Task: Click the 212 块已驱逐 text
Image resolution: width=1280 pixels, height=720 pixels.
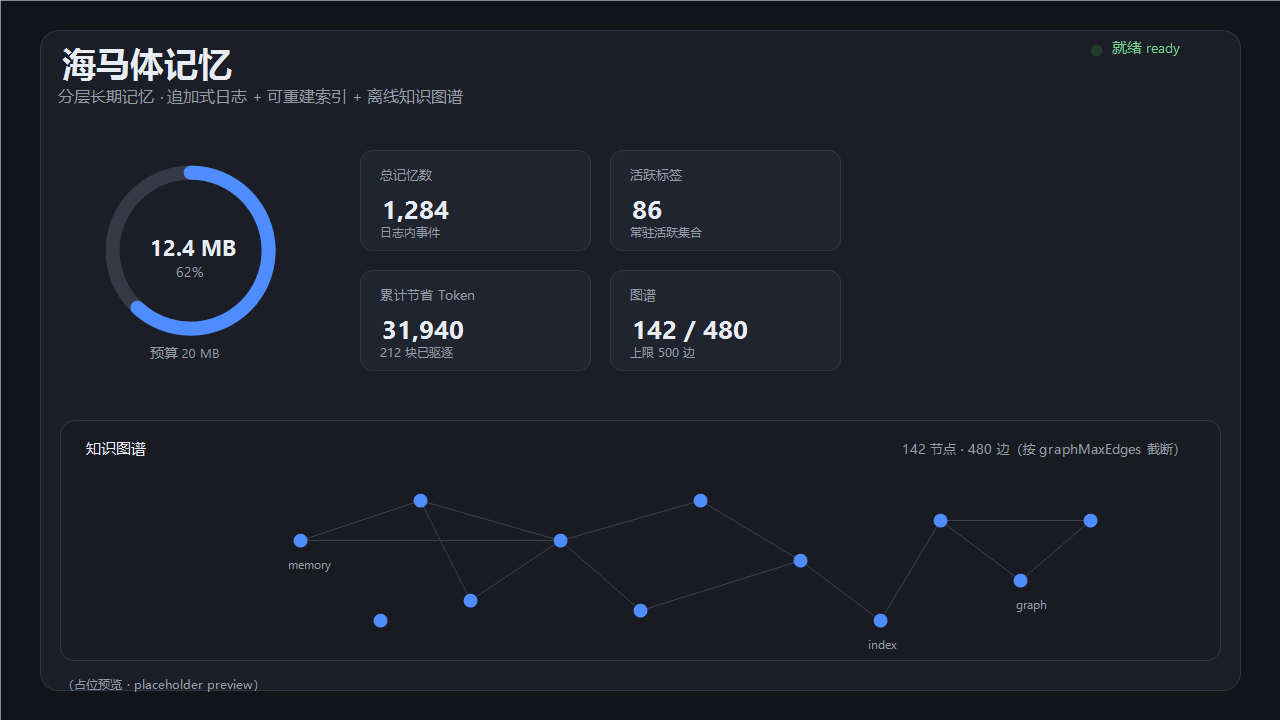Action: point(416,352)
